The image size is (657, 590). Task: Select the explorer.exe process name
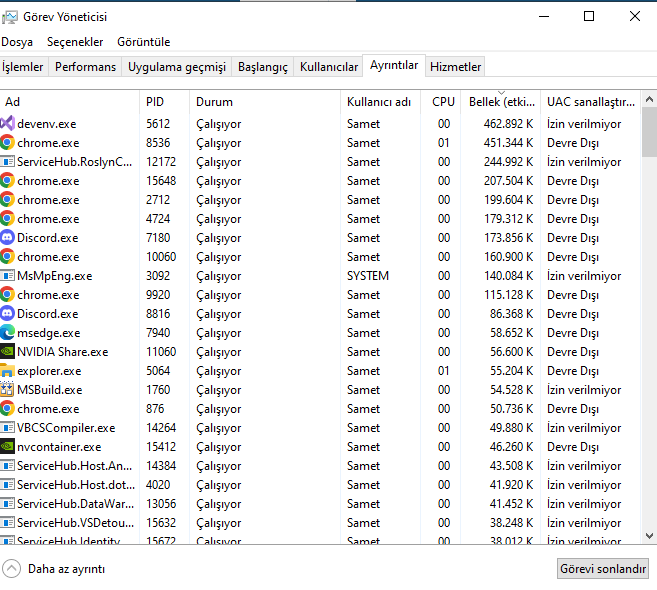[x=49, y=371]
